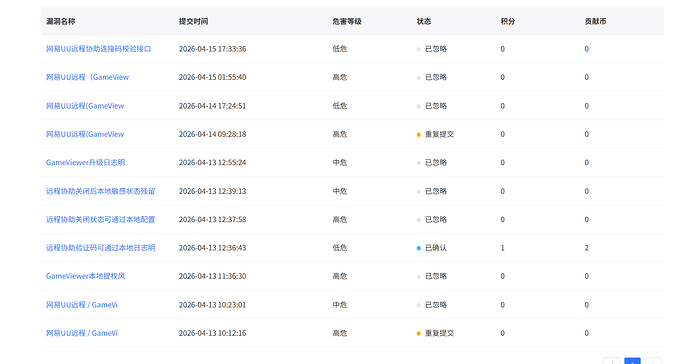690x364 pixels.
Task: Select the timestamp 2026-04-15 17:33:36
Action: pos(213,49)
